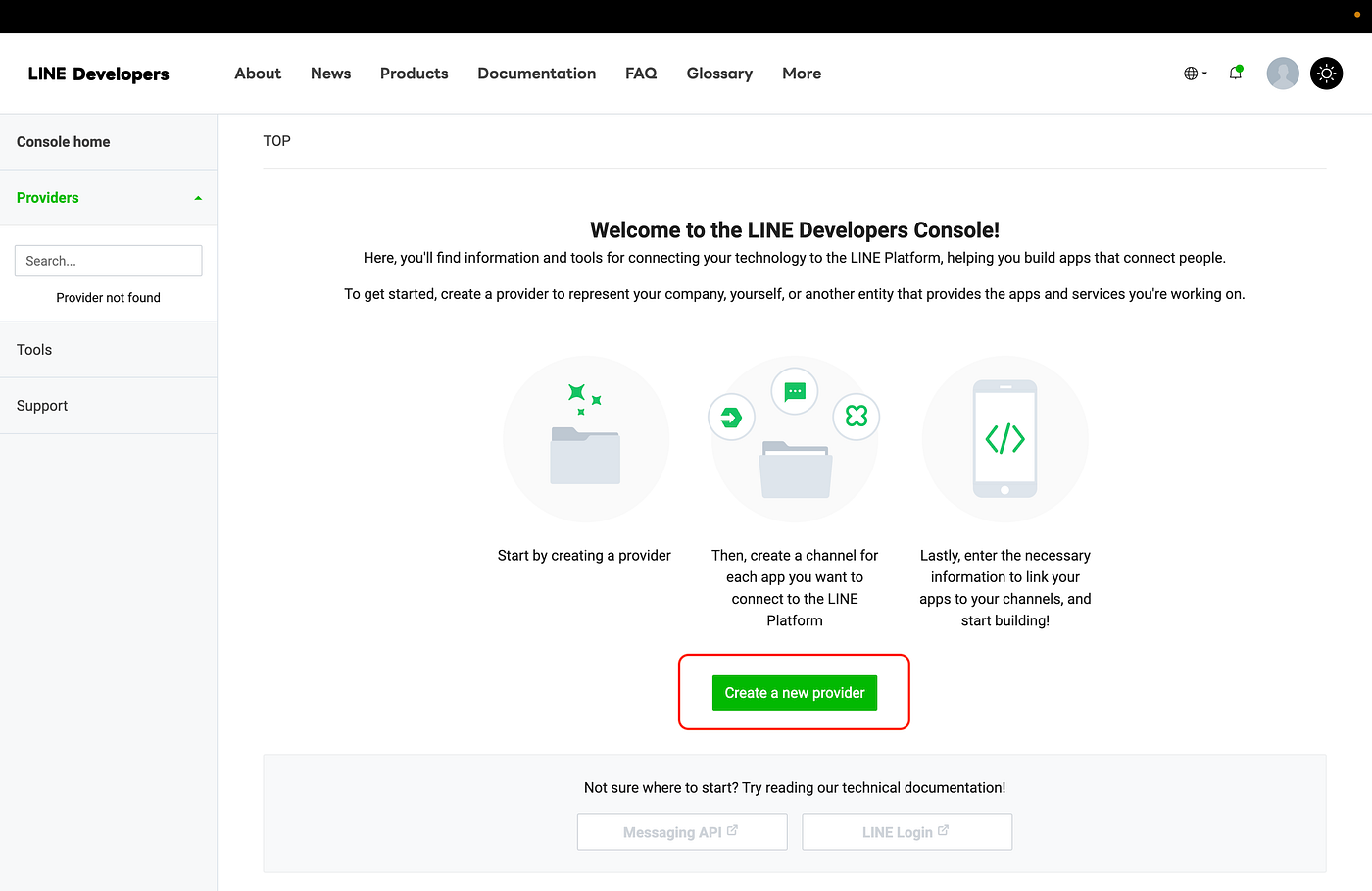Click the green login arrow icon
The width and height of the screenshot is (1372, 891).
(731, 418)
